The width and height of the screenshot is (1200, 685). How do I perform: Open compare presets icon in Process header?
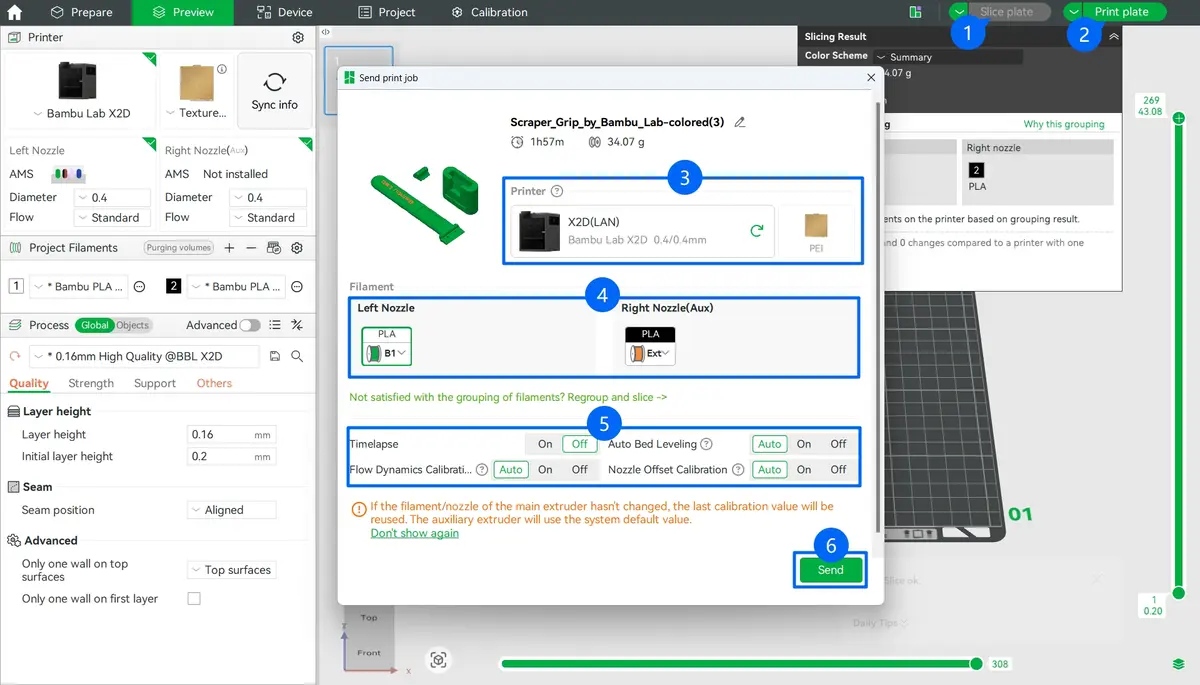pos(297,325)
